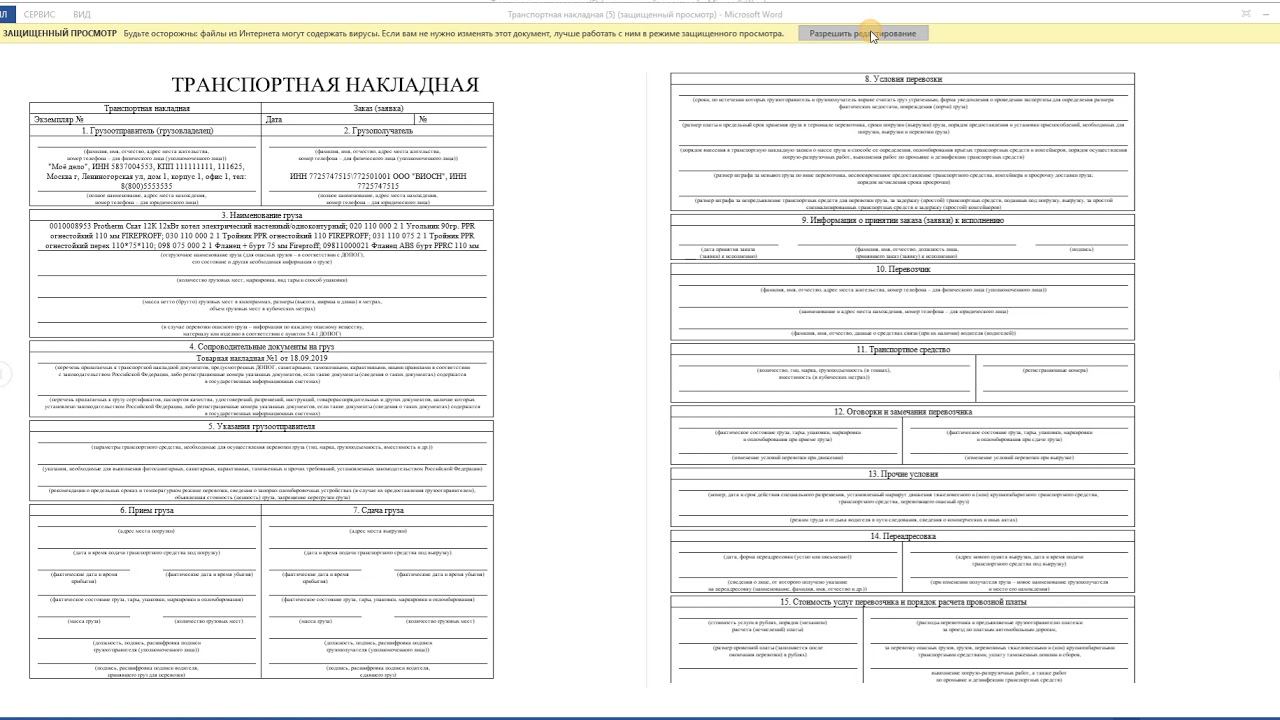Click the 14. Переадресовка section header
Screen dimensions: 1280x720
click(x=903, y=536)
